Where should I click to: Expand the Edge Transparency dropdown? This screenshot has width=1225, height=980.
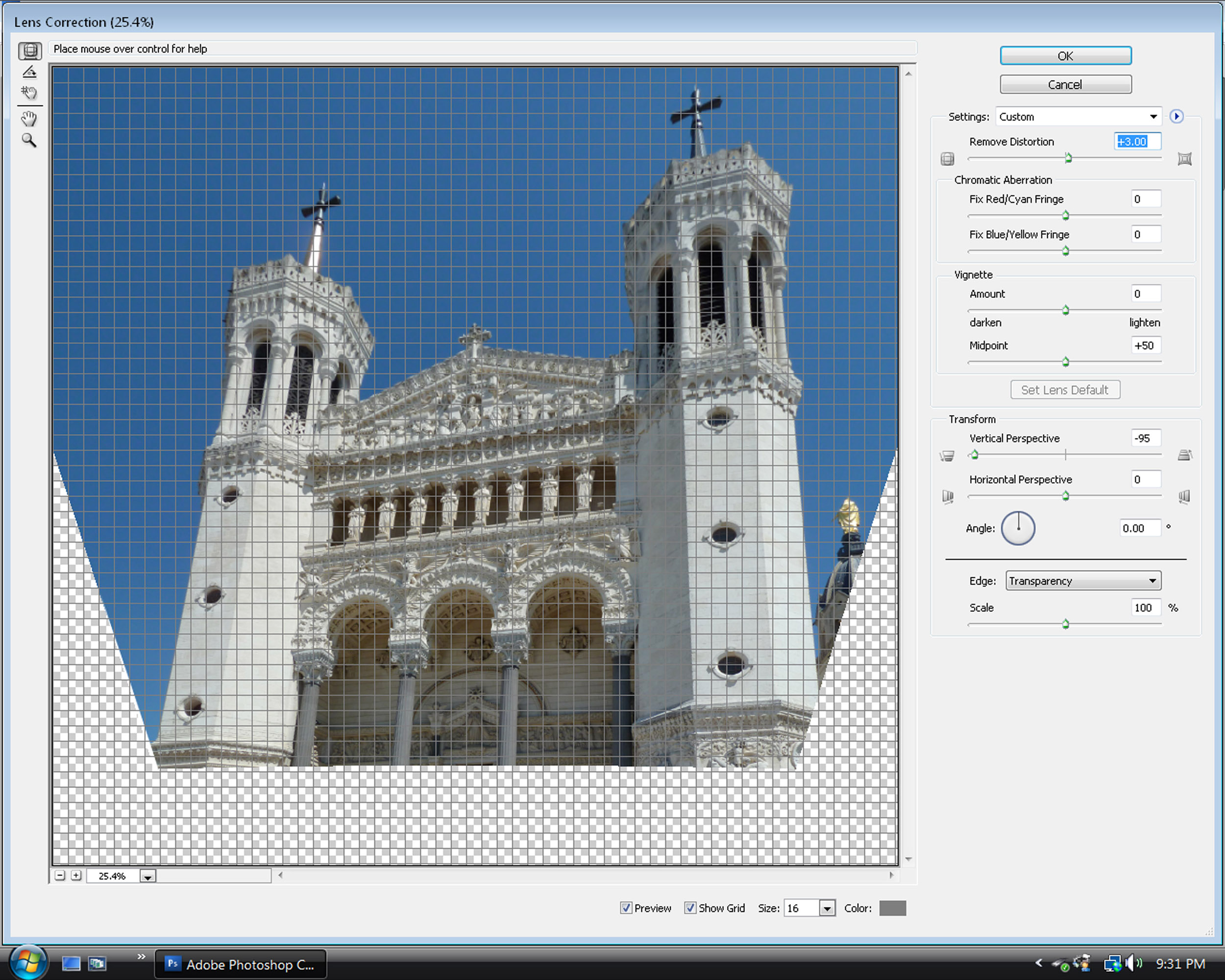click(x=1082, y=581)
